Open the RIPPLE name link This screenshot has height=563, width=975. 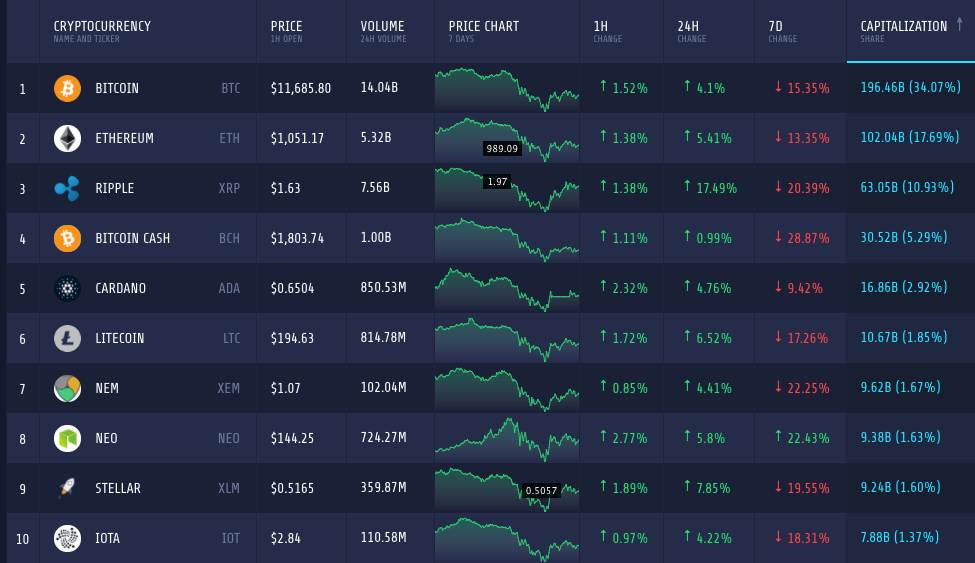(114, 188)
